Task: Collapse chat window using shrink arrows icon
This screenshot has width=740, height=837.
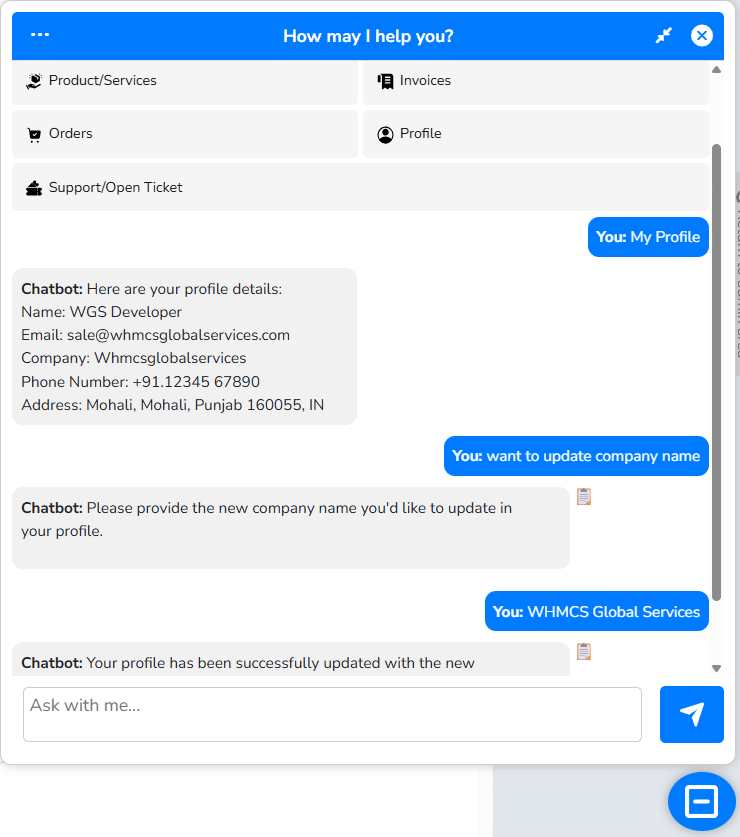Action: click(664, 36)
